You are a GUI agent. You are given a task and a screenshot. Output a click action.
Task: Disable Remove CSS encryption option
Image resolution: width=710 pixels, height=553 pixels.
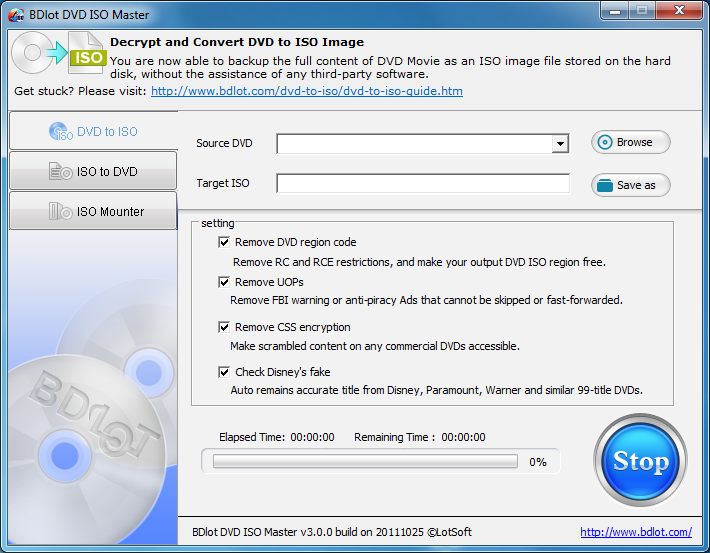click(x=224, y=327)
